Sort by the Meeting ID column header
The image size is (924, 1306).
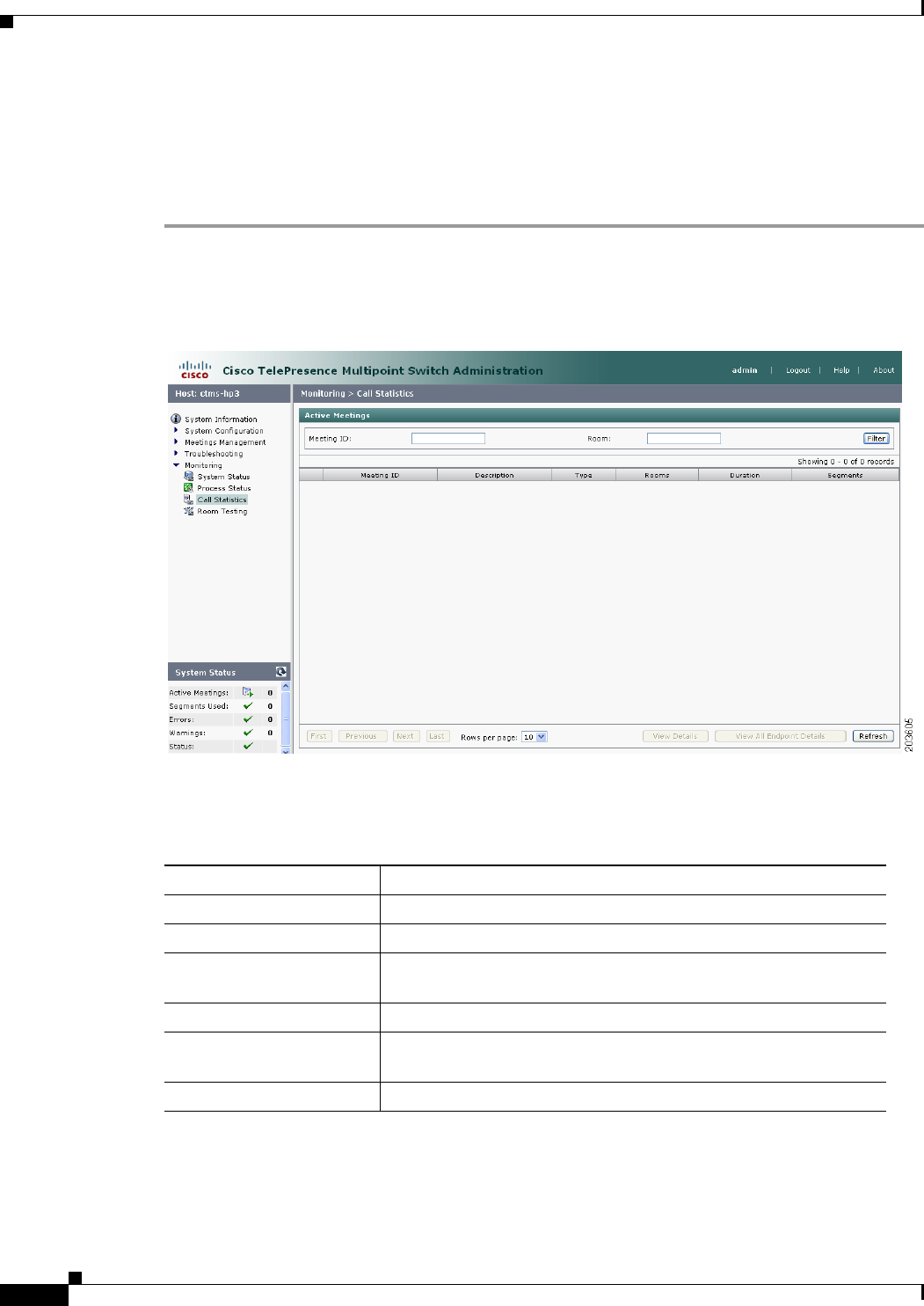pyautogui.click(x=380, y=475)
